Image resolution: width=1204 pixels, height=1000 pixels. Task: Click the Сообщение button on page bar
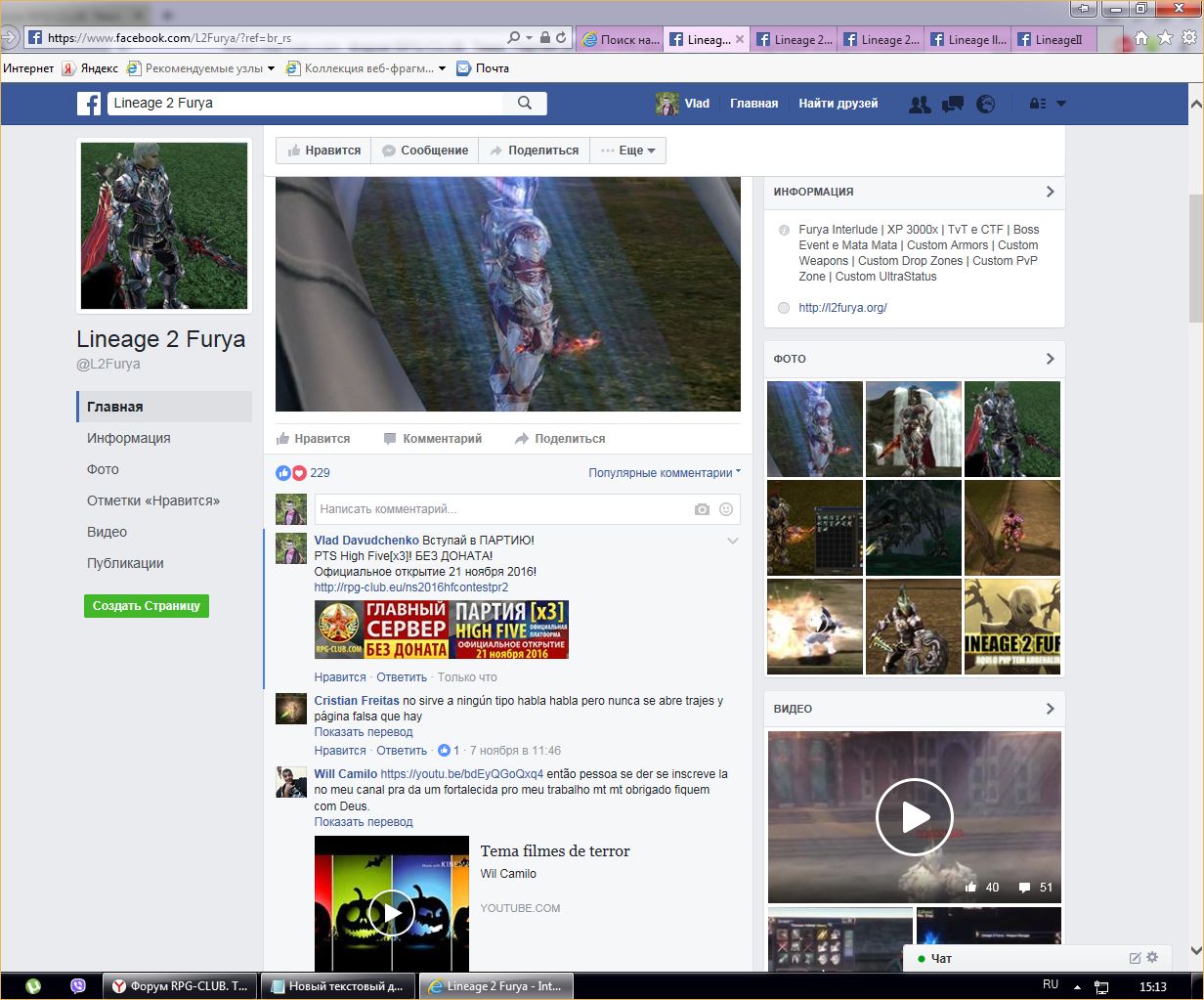[x=425, y=151]
